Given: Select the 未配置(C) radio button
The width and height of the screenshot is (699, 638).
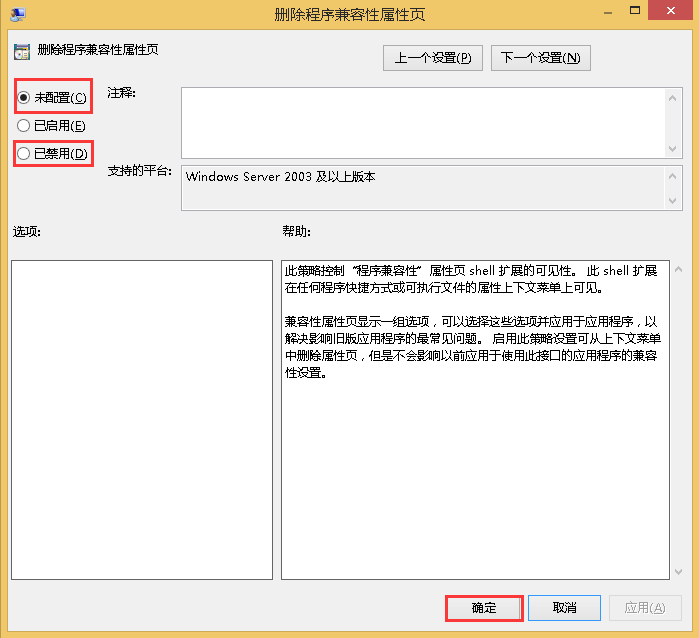Looking at the screenshot, I should coord(24,97).
